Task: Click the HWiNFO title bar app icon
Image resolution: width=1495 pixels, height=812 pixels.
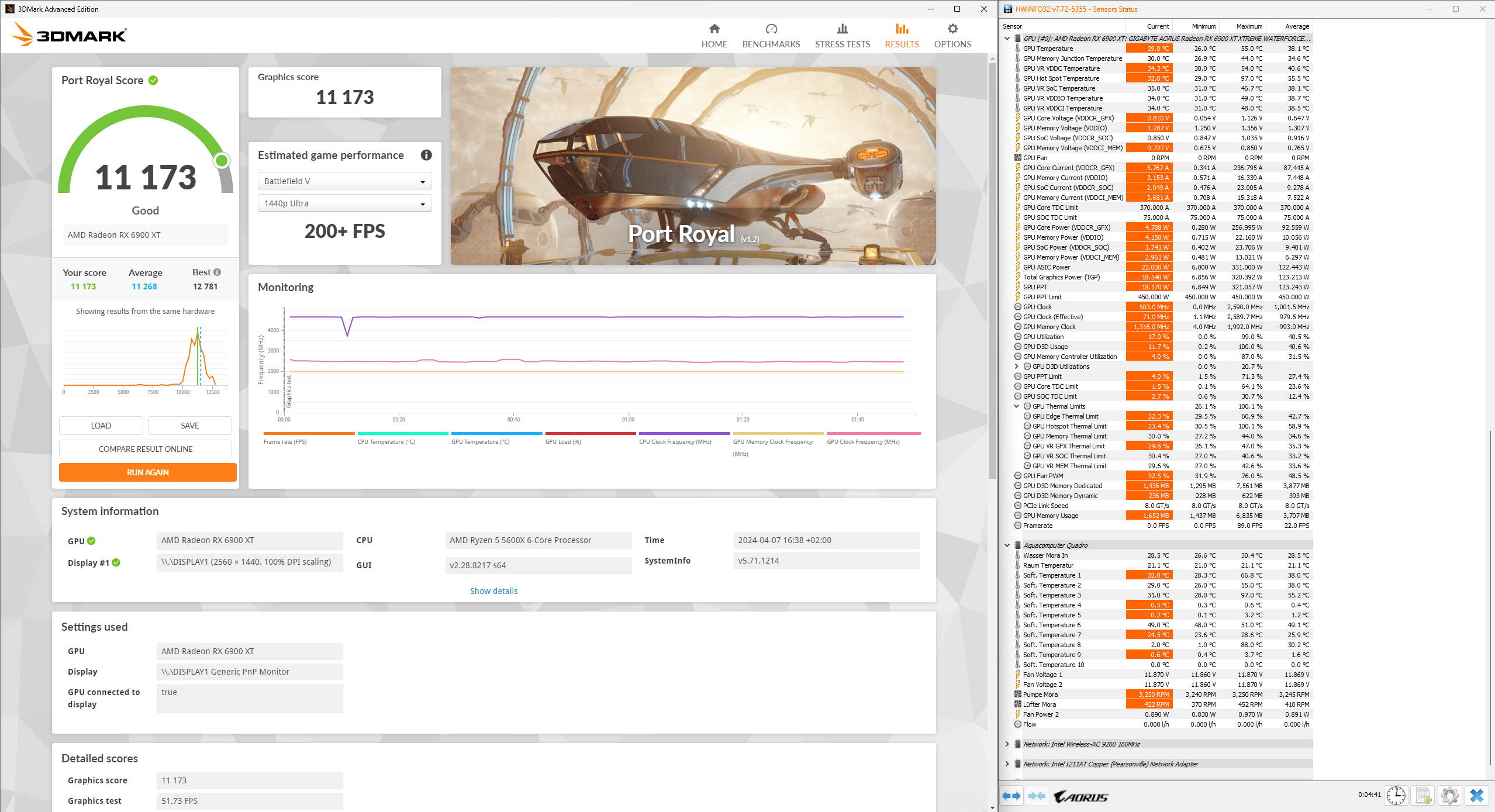Action: coord(1007,9)
